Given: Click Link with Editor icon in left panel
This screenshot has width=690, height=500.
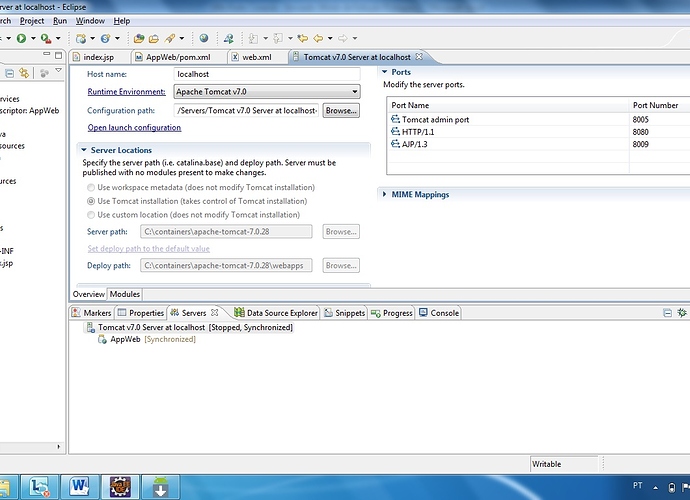Looking at the screenshot, I should [x=24, y=73].
